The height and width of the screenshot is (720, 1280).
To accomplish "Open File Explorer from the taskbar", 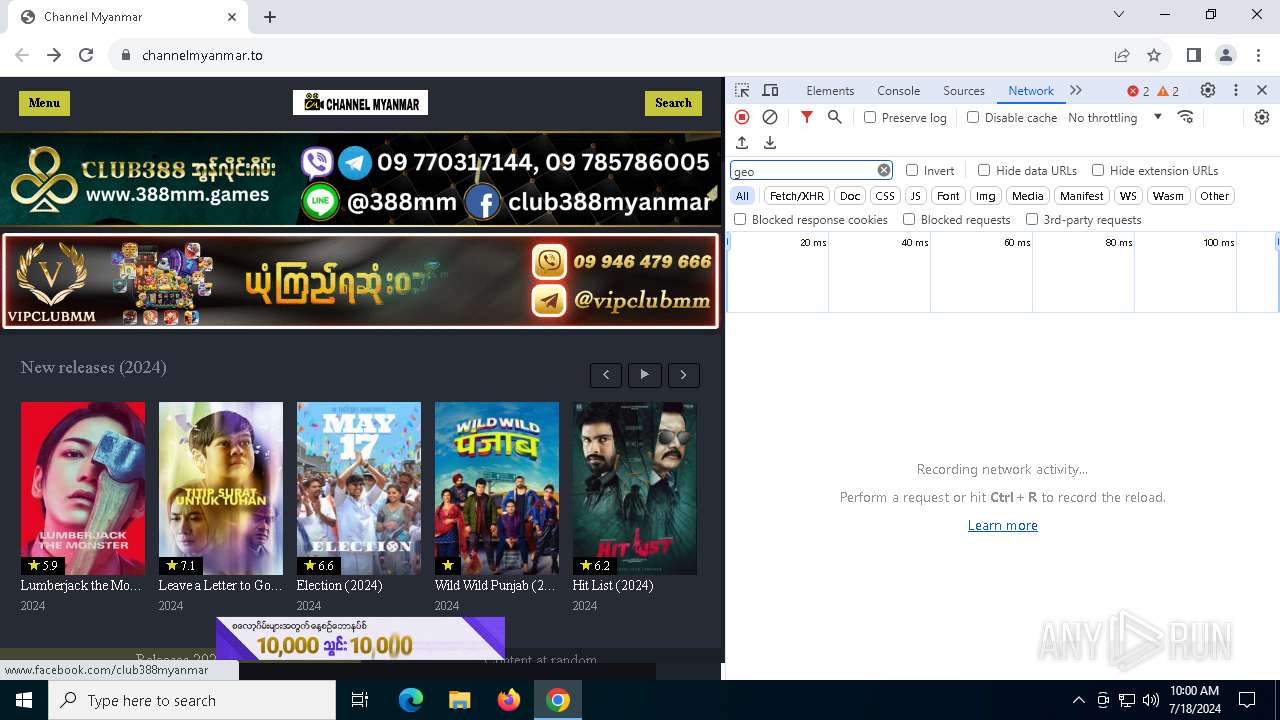I will point(459,700).
